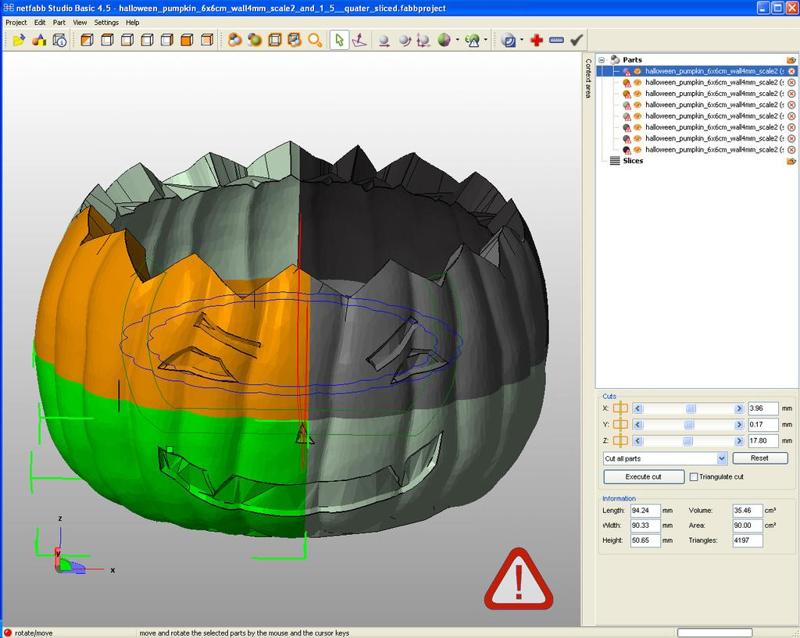
Task: Toggle visibility eye of the second pumpkin part
Action: tap(637, 83)
